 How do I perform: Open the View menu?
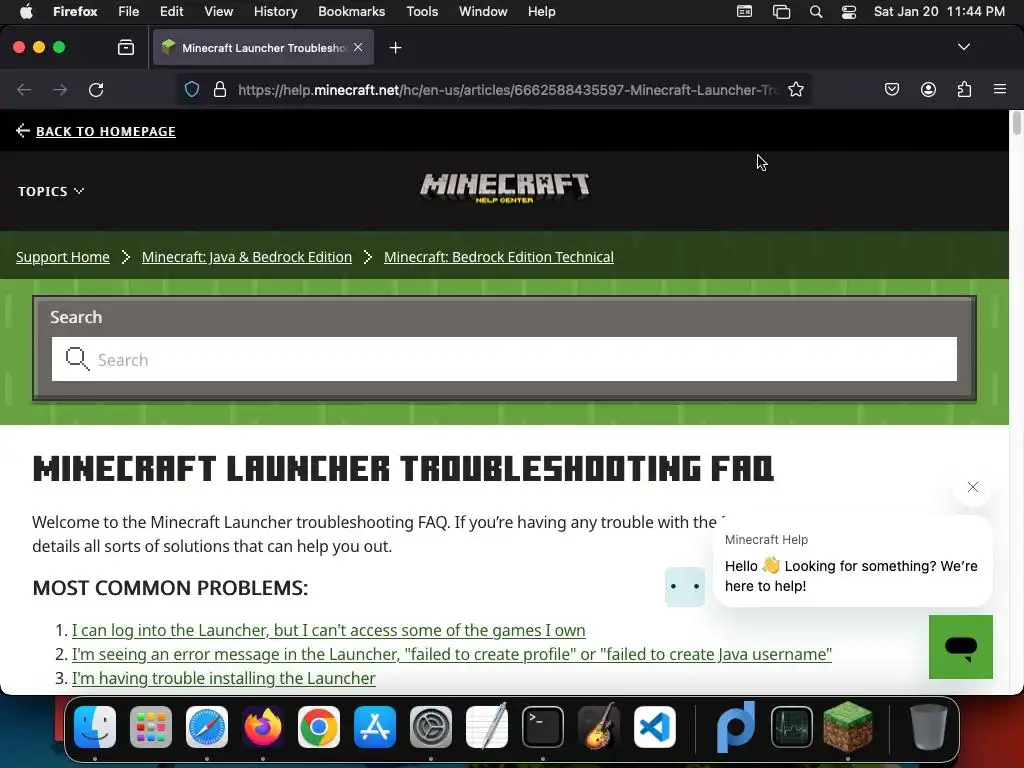pyautogui.click(x=218, y=12)
